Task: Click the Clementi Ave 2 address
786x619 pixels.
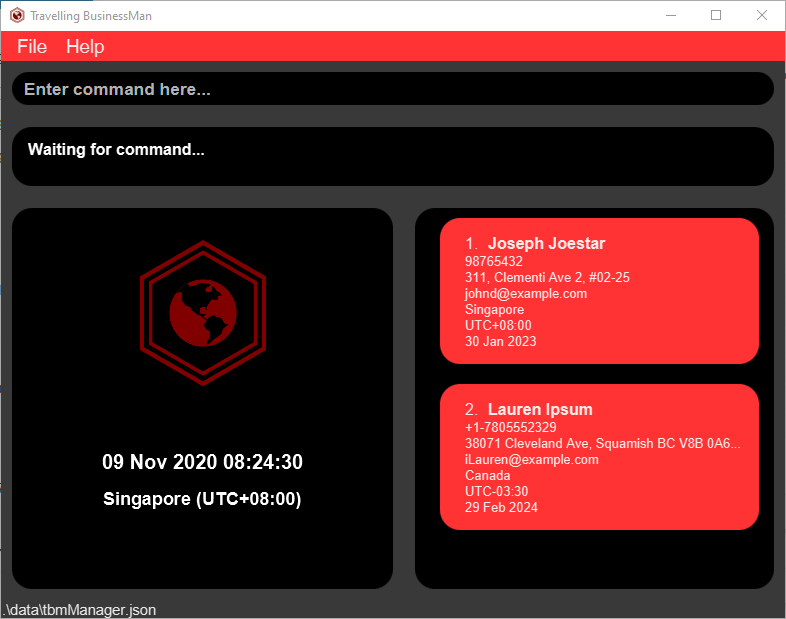Action: (547, 278)
